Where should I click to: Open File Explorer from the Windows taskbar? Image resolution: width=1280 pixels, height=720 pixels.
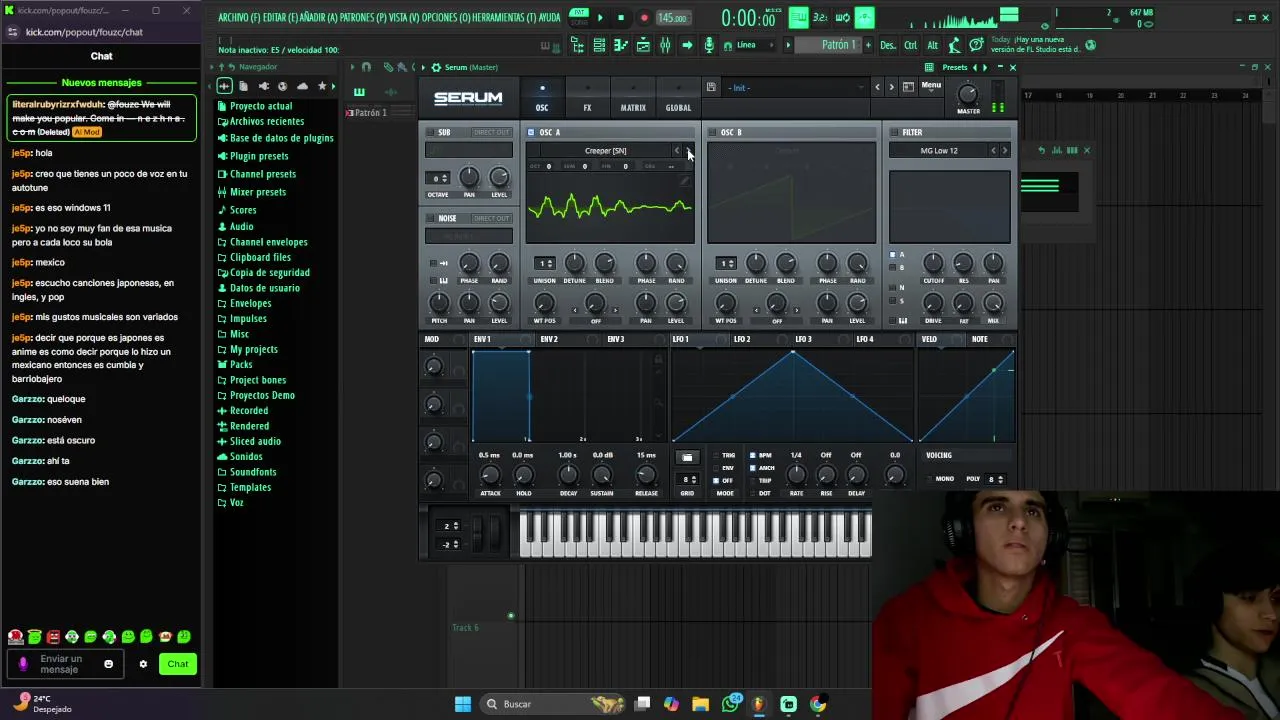700,704
